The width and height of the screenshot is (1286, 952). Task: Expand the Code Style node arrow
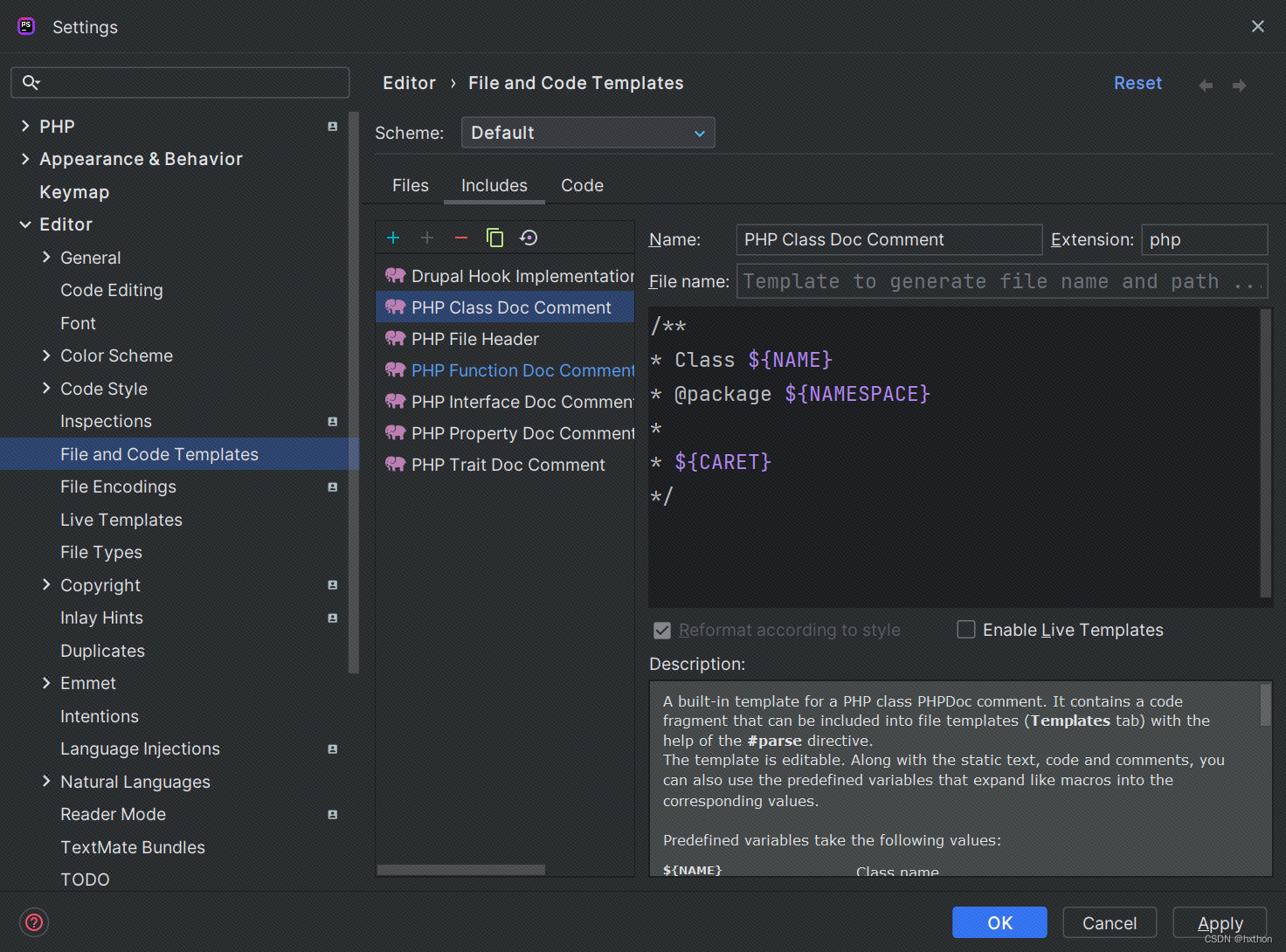(46, 388)
